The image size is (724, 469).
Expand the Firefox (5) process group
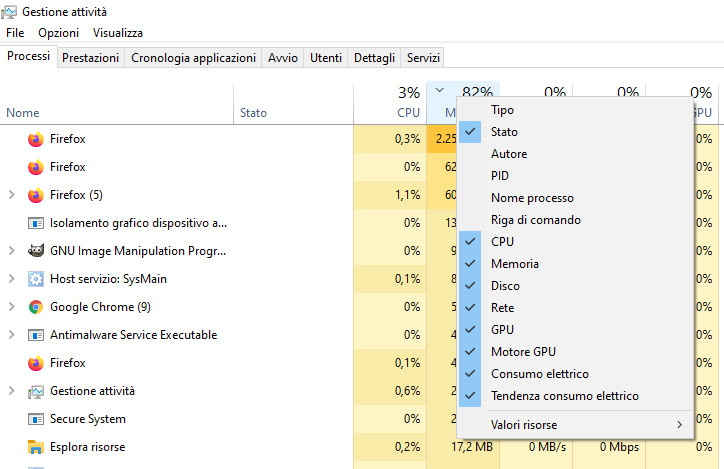coord(11,195)
